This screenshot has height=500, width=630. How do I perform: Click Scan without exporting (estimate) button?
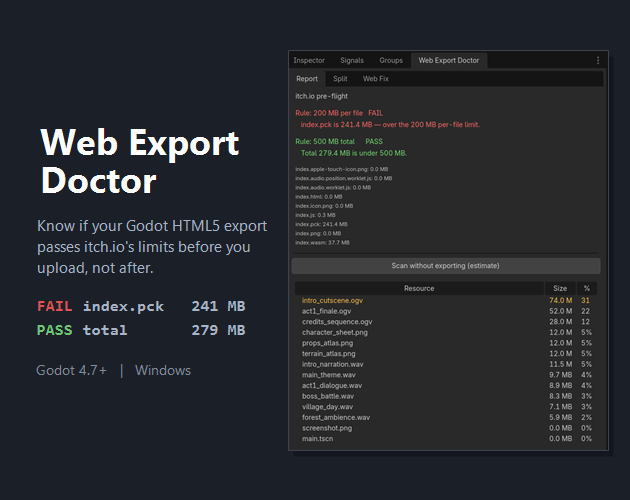(x=446, y=266)
